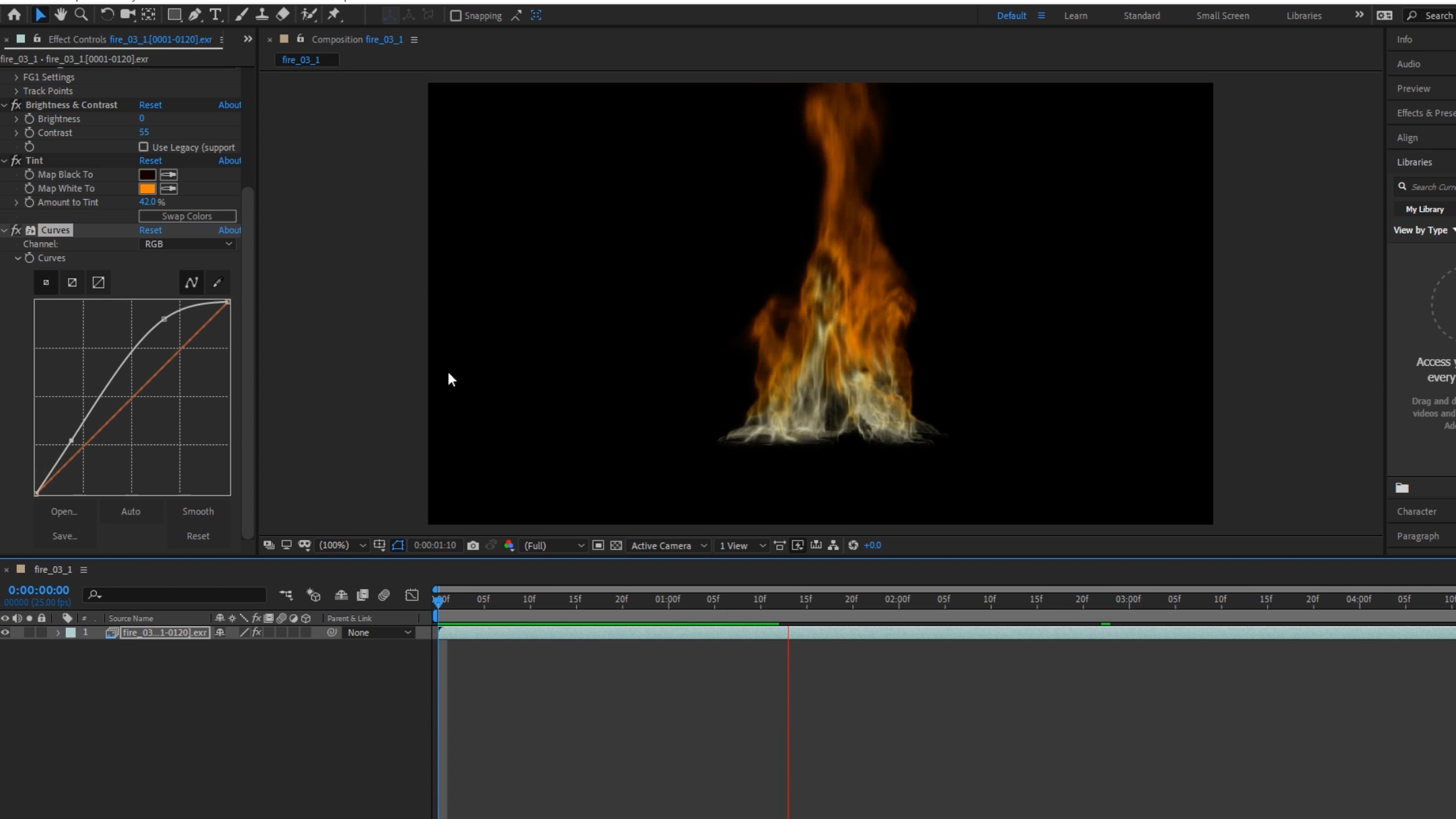This screenshot has height=819, width=1456.
Task: Click the Home icon in toolbar
Action: pos(14,14)
